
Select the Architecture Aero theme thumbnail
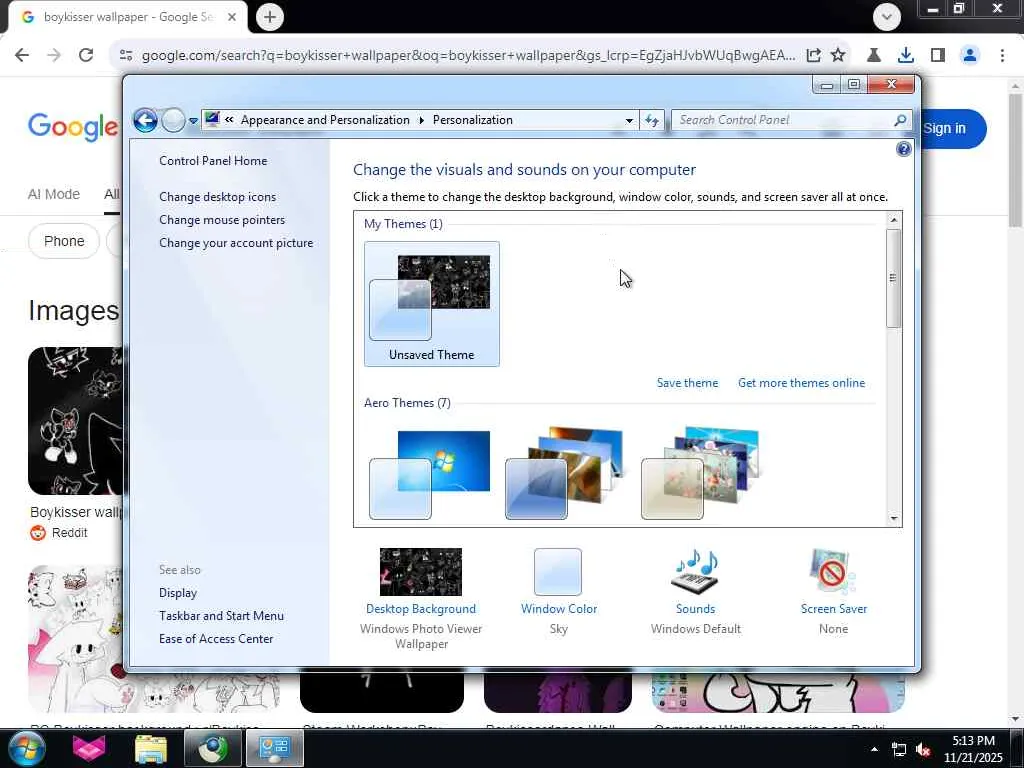564,473
